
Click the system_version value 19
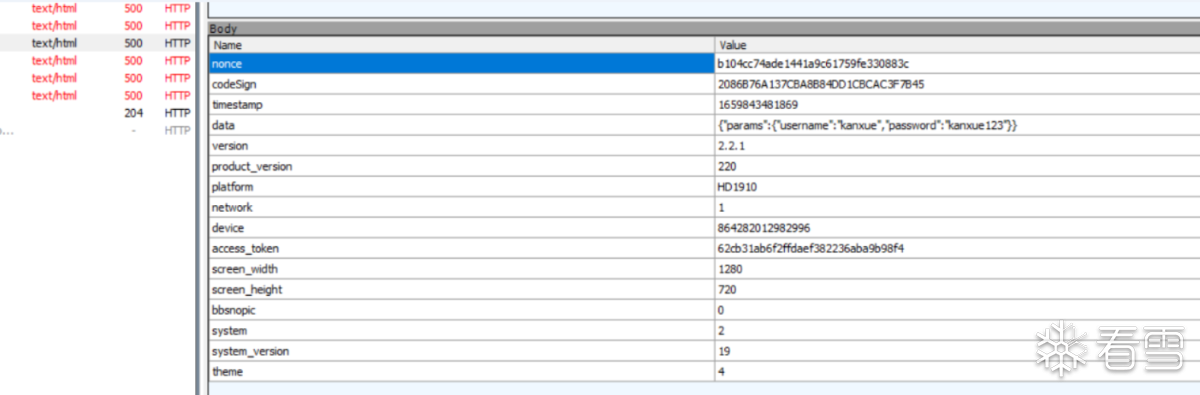pyautogui.click(x=724, y=351)
